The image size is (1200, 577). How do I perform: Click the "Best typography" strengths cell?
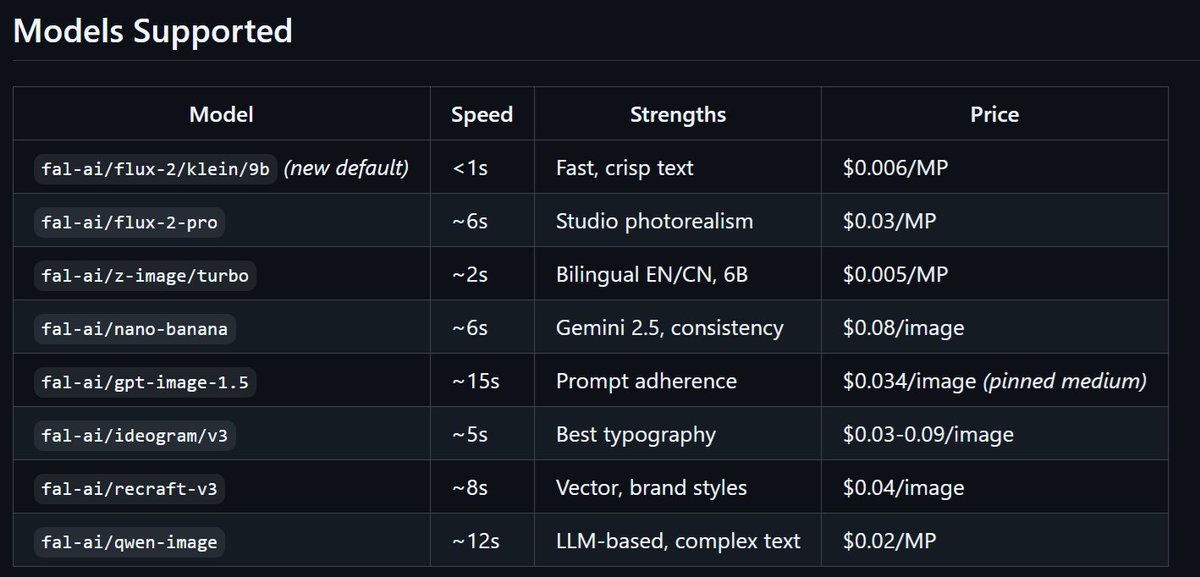pyautogui.click(x=636, y=434)
